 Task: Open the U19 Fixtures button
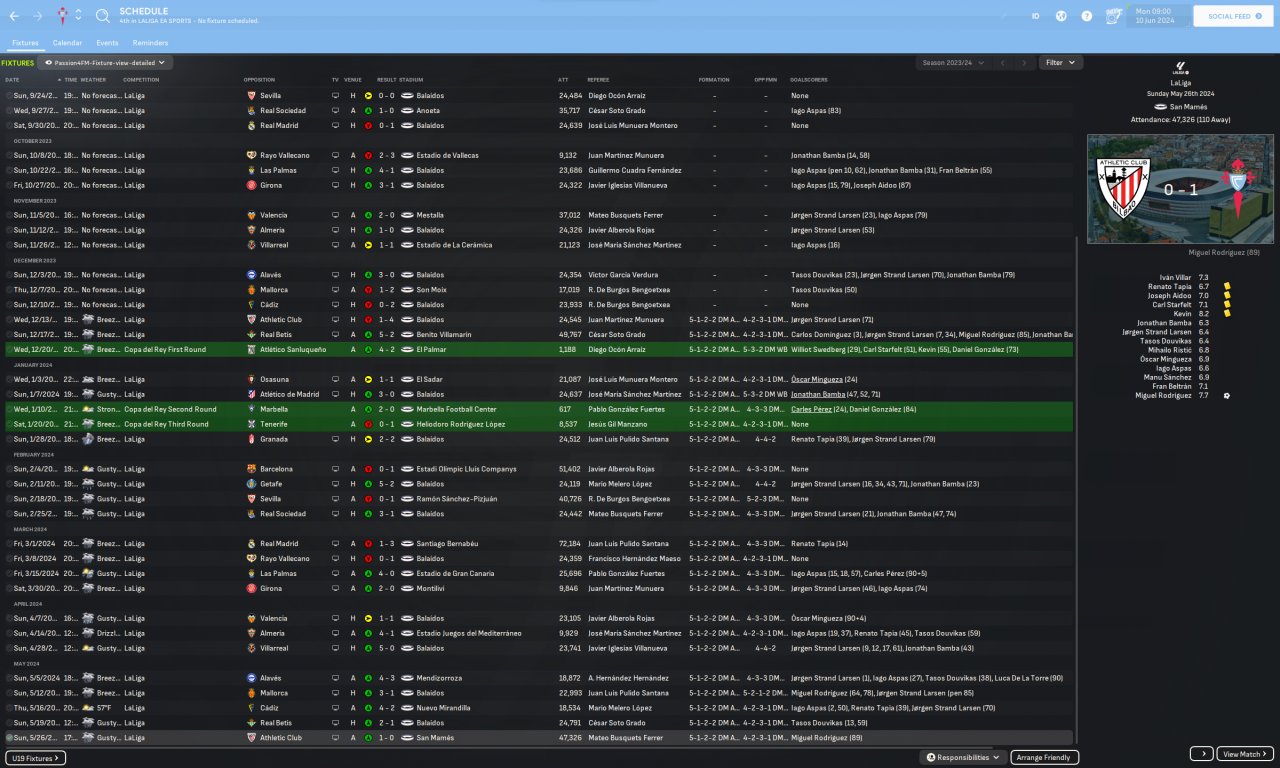click(35, 758)
